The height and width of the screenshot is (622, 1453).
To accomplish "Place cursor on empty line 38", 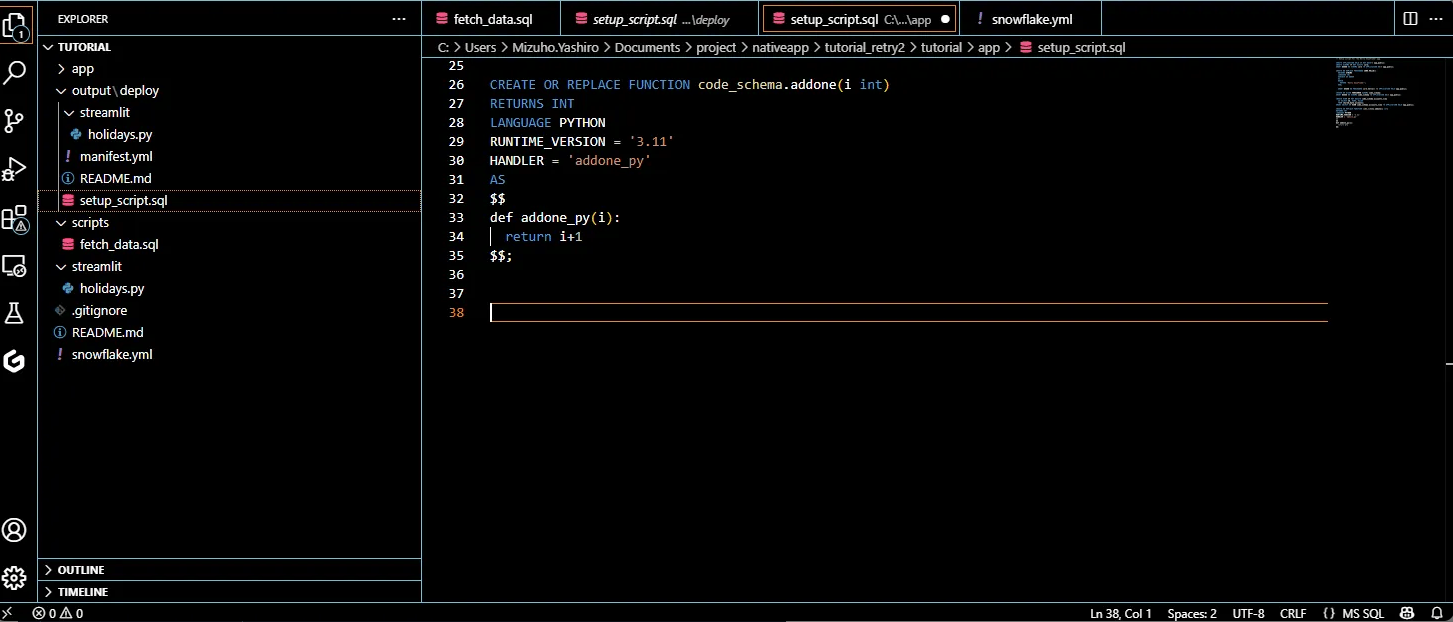I will (x=908, y=312).
